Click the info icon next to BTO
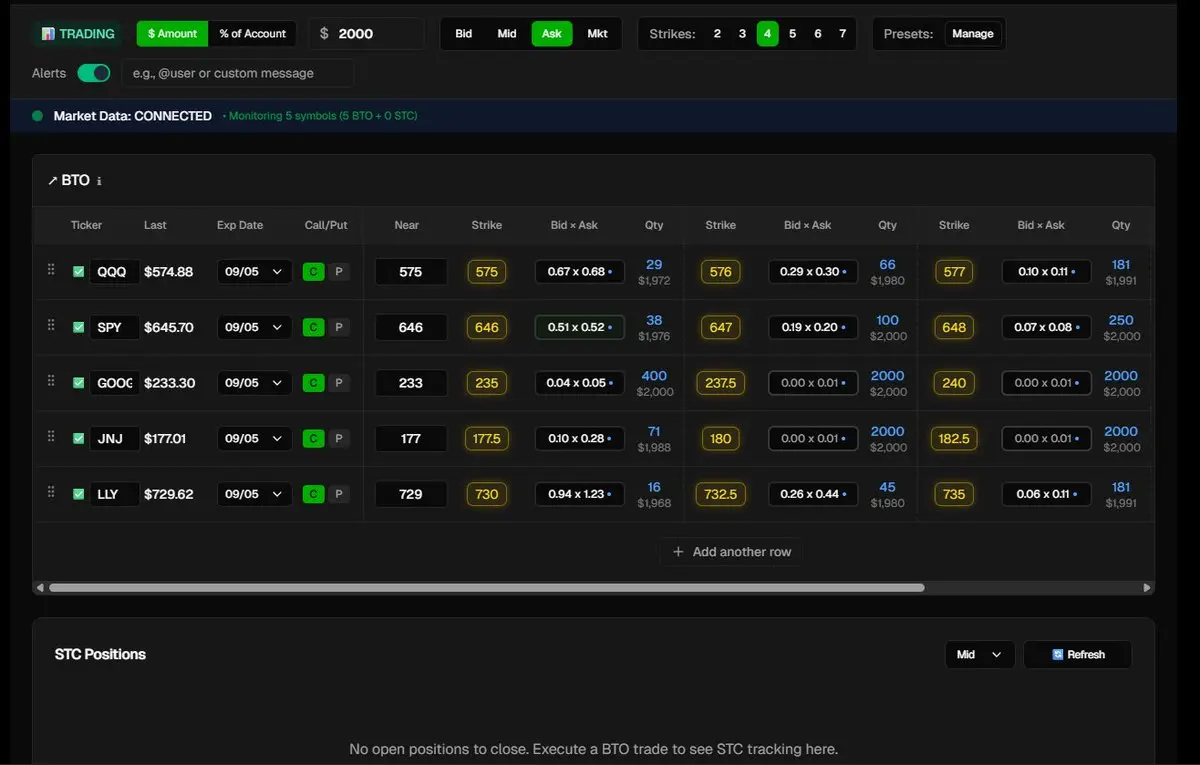This screenshot has height=765, width=1200. click(x=99, y=181)
